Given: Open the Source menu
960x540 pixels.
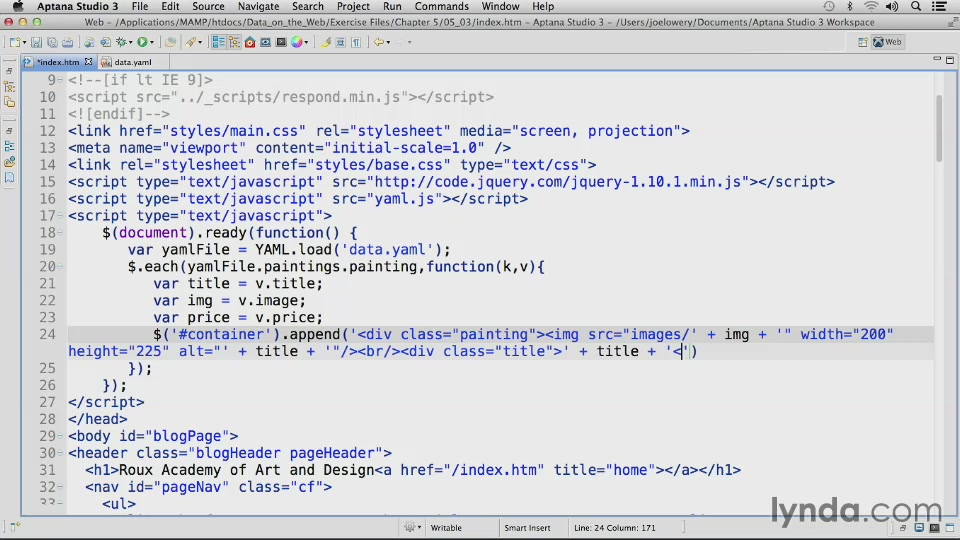Looking at the screenshot, I should [208, 7].
